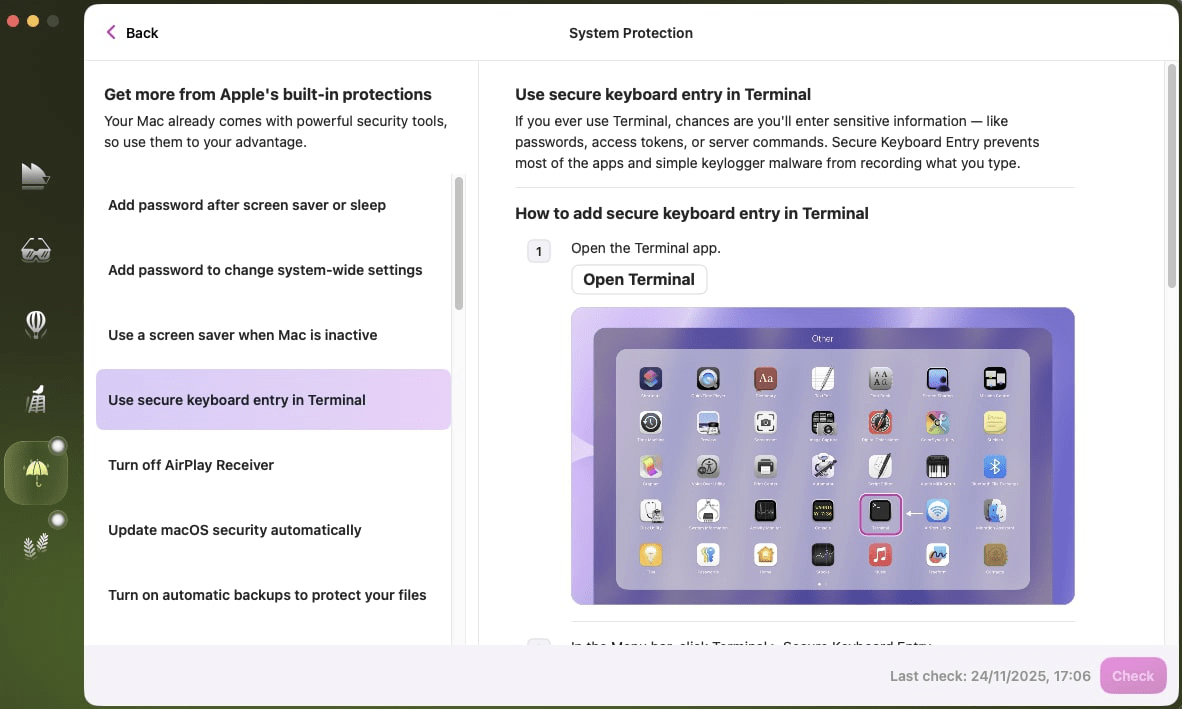Click the ladder sidebar icon
Screen dimensions: 1182x709
pyautogui.click(x=36, y=398)
